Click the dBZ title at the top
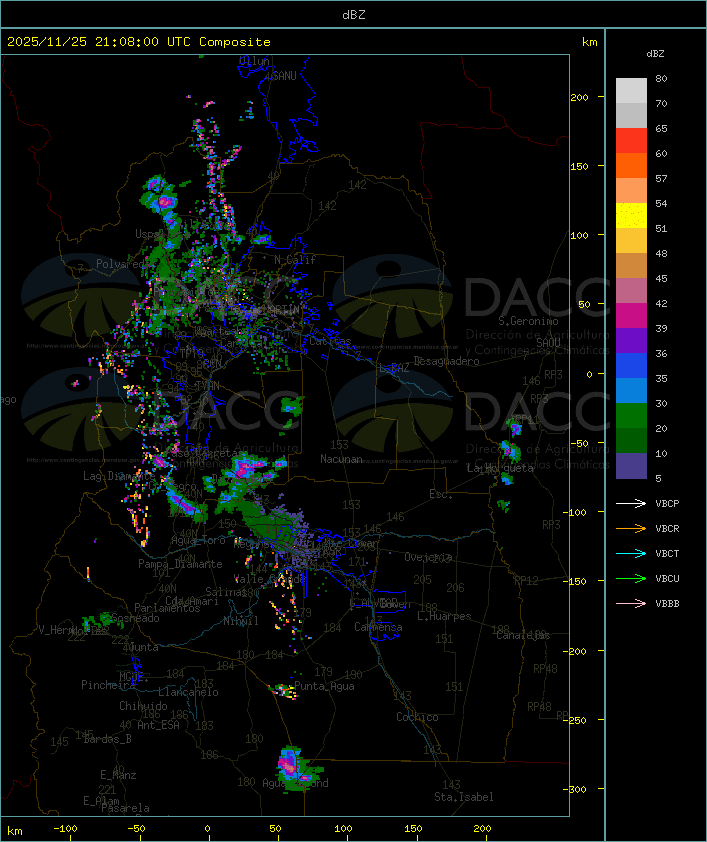 click(354, 14)
